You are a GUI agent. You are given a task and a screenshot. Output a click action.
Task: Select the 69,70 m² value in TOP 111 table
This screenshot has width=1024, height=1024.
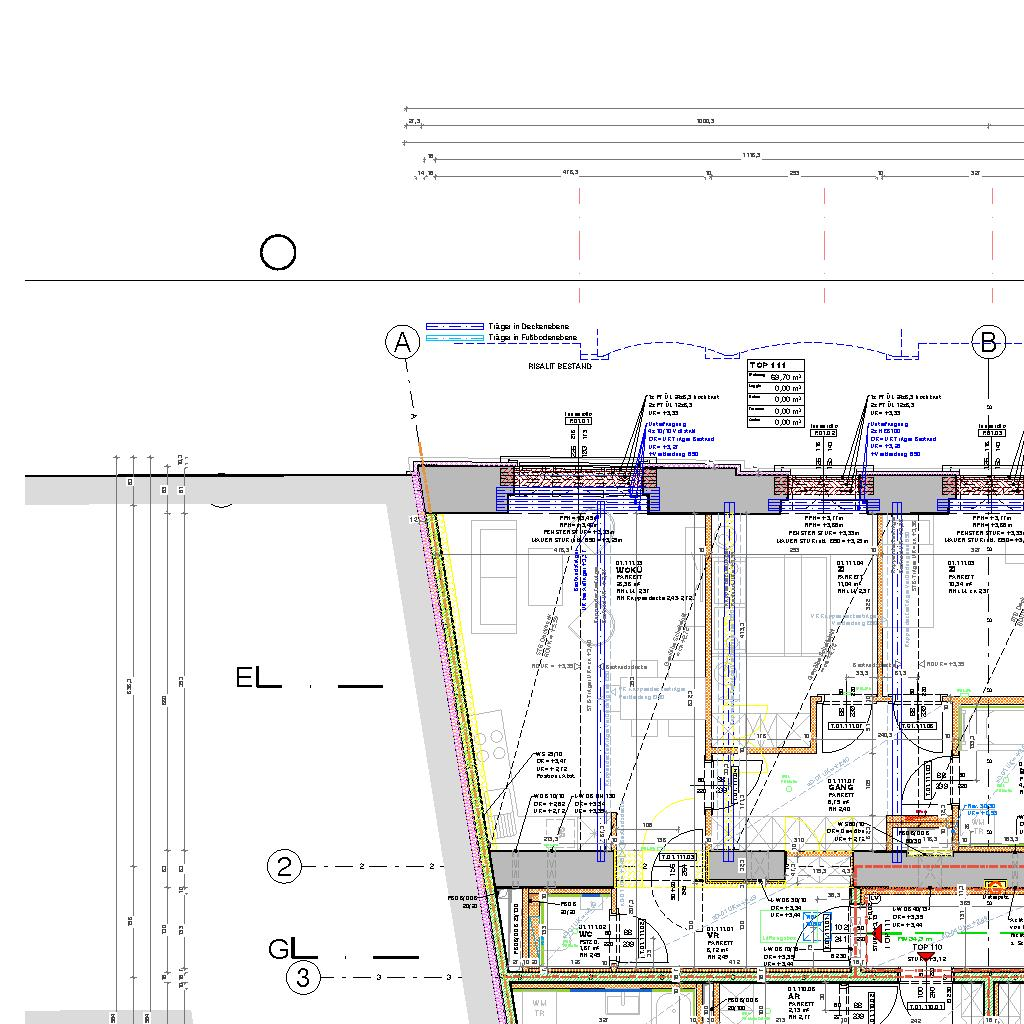(x=786, y=377)
